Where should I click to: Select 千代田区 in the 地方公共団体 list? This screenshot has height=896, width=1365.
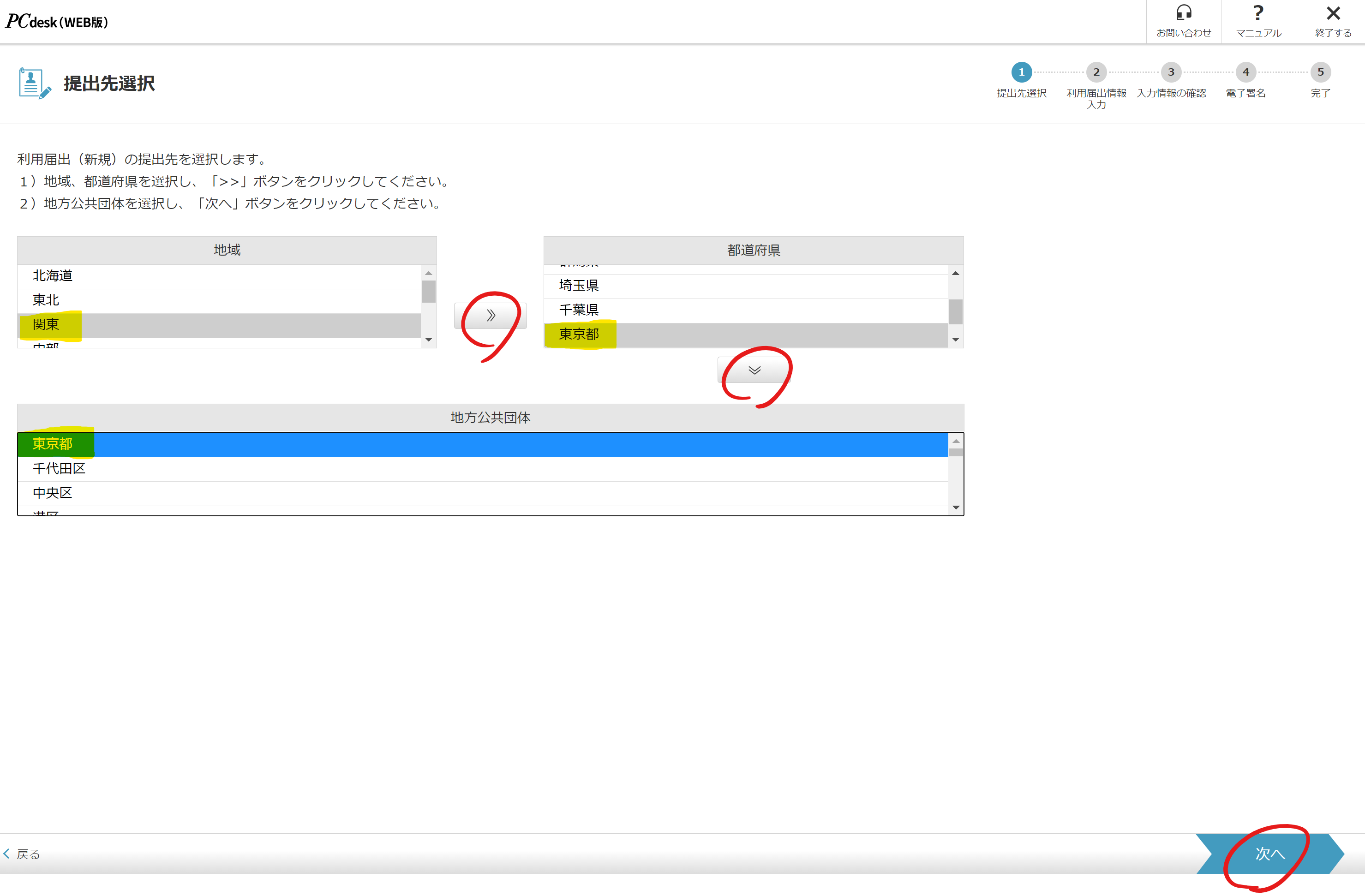click(483, 469)
